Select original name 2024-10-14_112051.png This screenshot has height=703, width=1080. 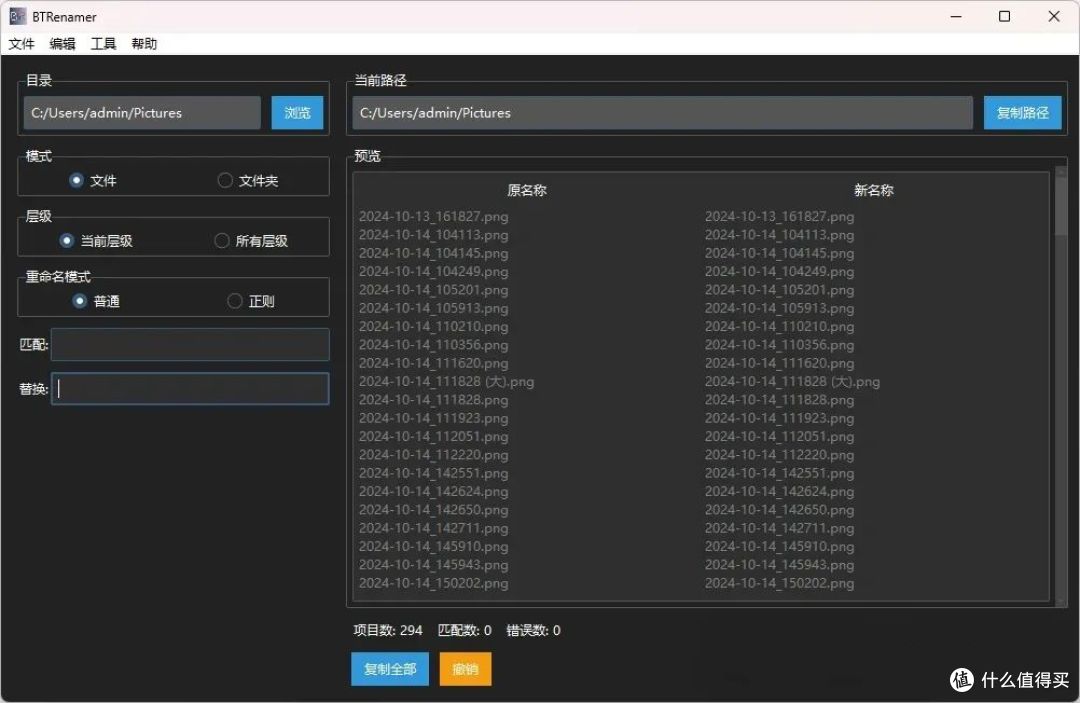433,437
